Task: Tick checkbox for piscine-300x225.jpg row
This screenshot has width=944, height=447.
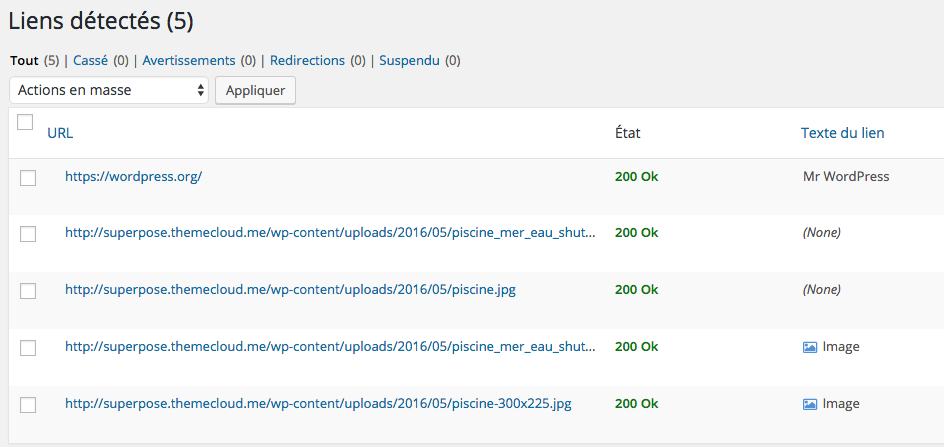Action: 28,405
